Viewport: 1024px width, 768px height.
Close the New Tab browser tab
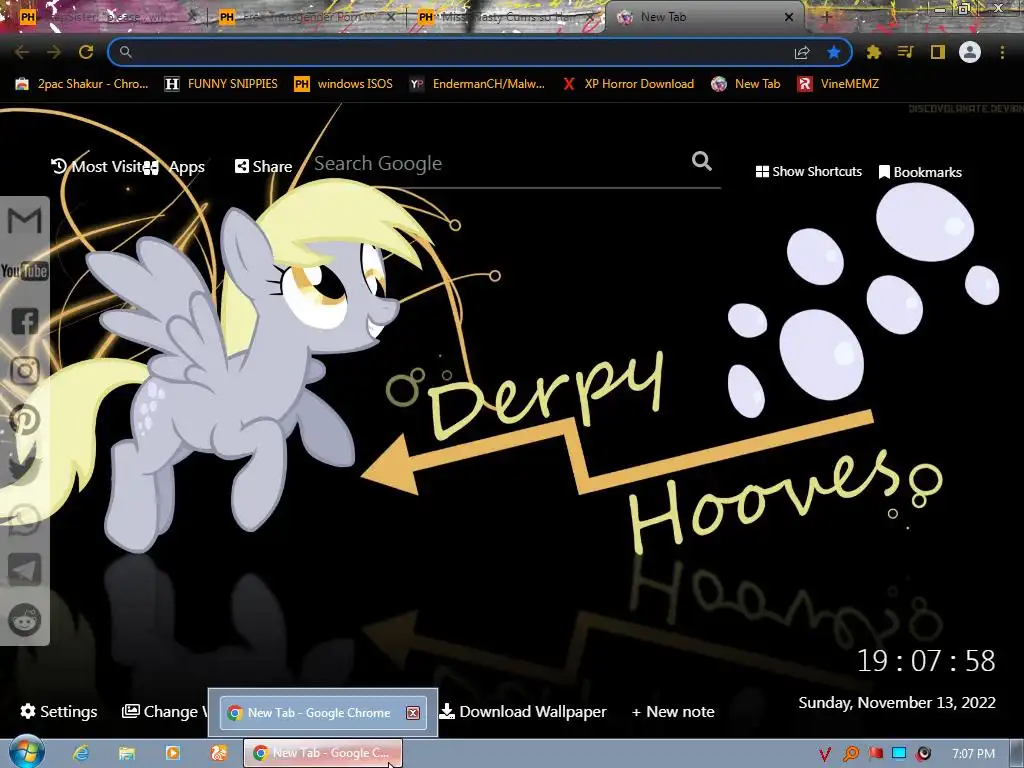pos(789,17)
